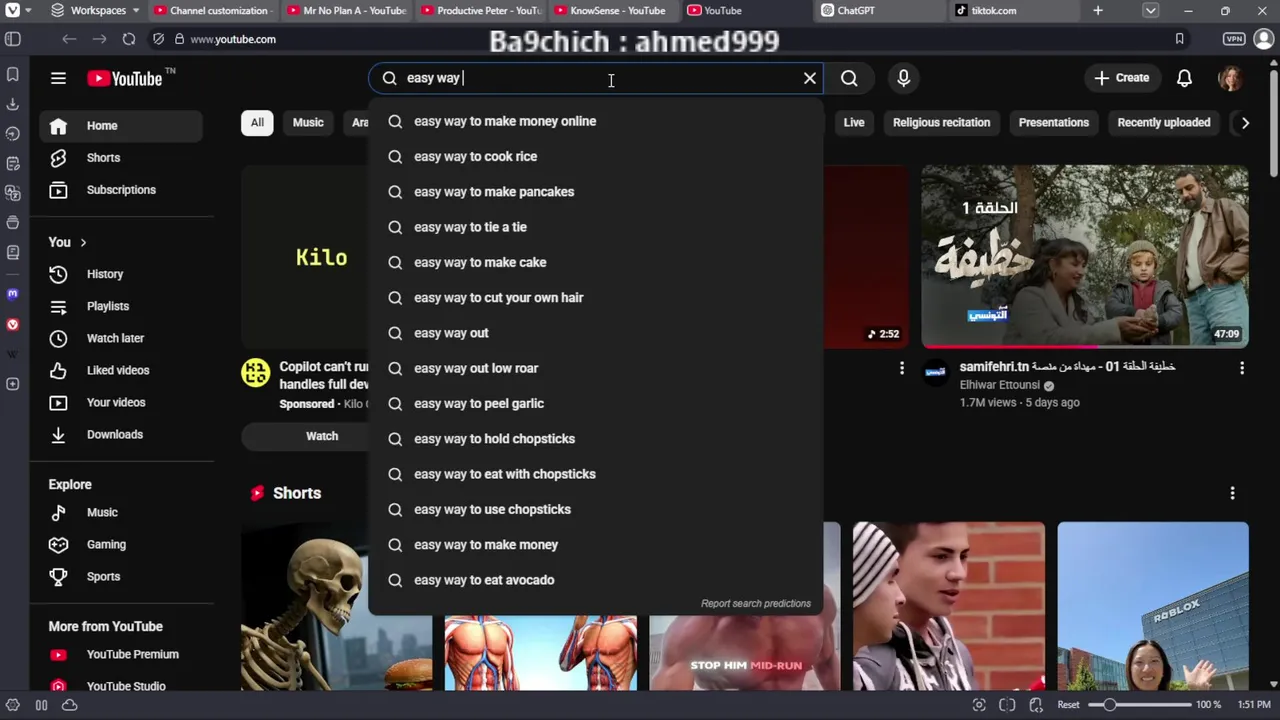Reload the page in browser toolbar
Screen dimensions: 1280x720
pyautogui.click(x=129, y=39)
